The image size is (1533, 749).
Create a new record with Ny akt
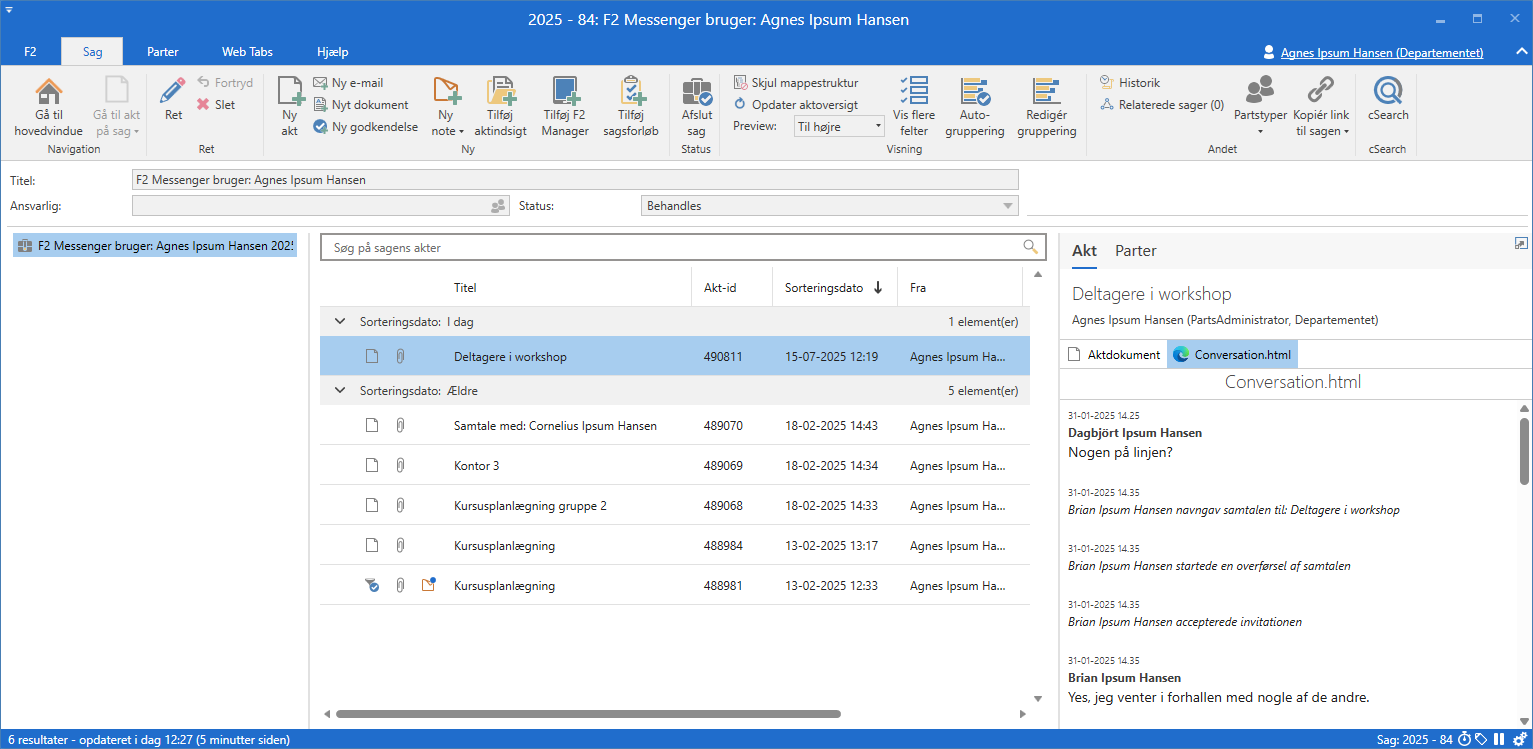tap(290, 92)
